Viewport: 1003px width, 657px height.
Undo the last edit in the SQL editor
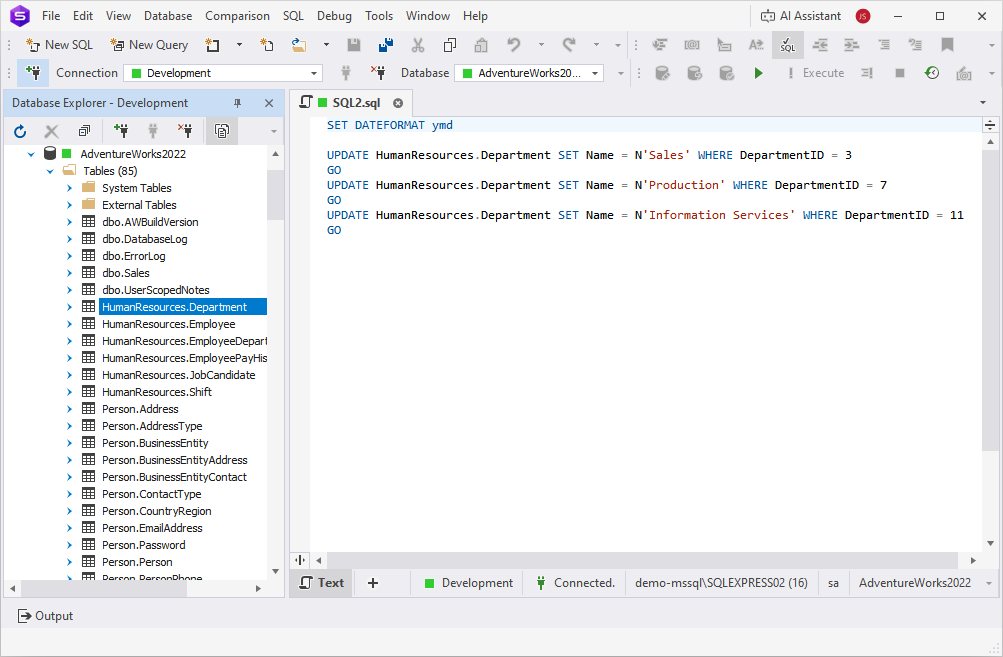pyautogui.click(x=513, y=45)
